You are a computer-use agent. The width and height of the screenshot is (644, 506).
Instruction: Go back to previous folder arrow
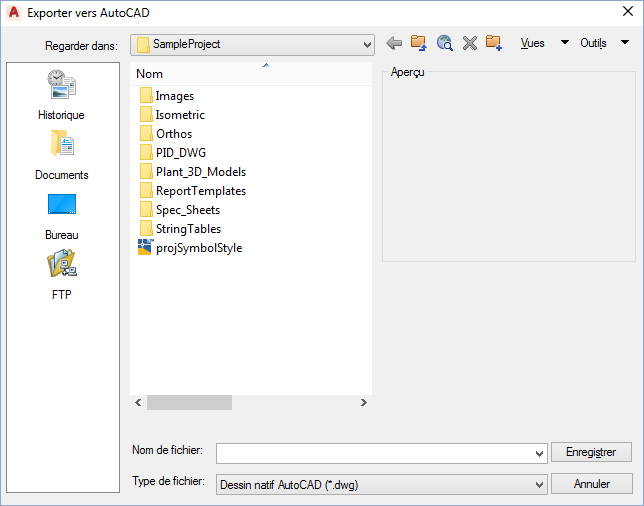point(394,43)
